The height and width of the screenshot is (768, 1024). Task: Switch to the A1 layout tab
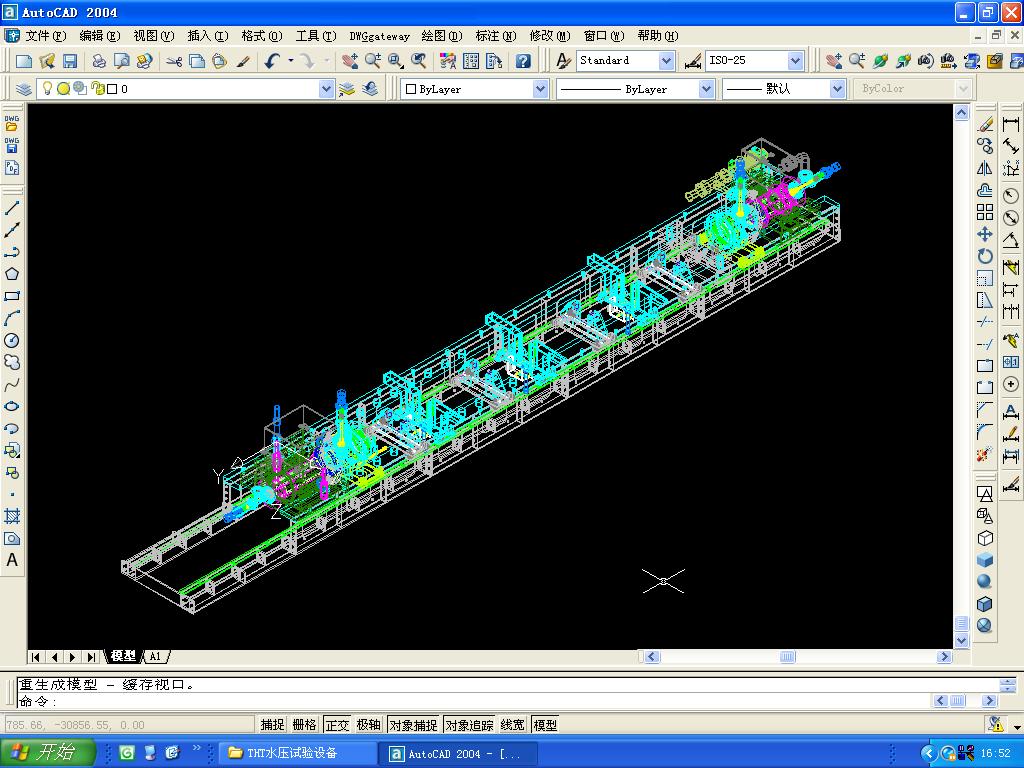coord(155,656)
